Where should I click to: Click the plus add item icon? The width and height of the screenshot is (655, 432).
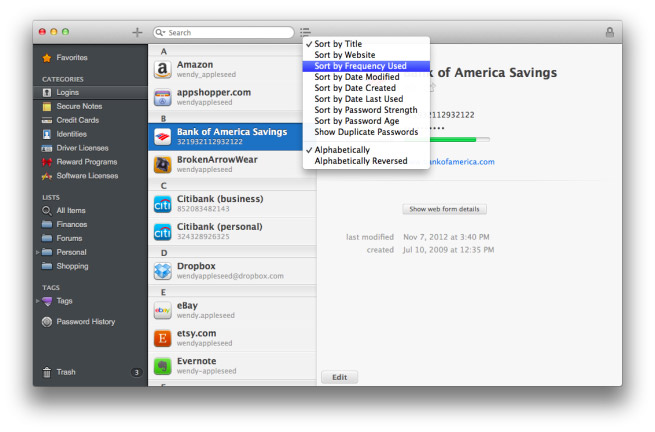click(137, 32)
